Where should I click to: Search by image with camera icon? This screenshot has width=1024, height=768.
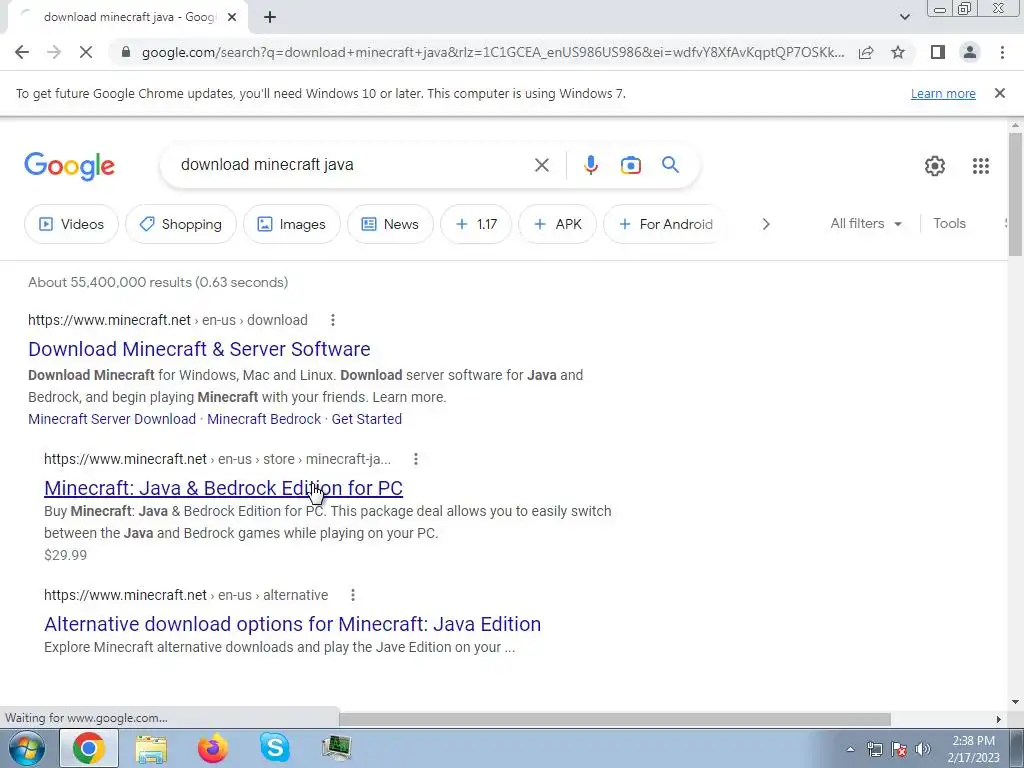pos(630,165)
